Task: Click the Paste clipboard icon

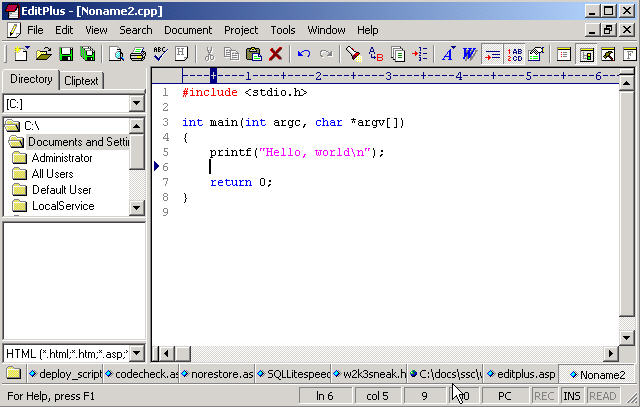Action: click(x=253, y=53)
